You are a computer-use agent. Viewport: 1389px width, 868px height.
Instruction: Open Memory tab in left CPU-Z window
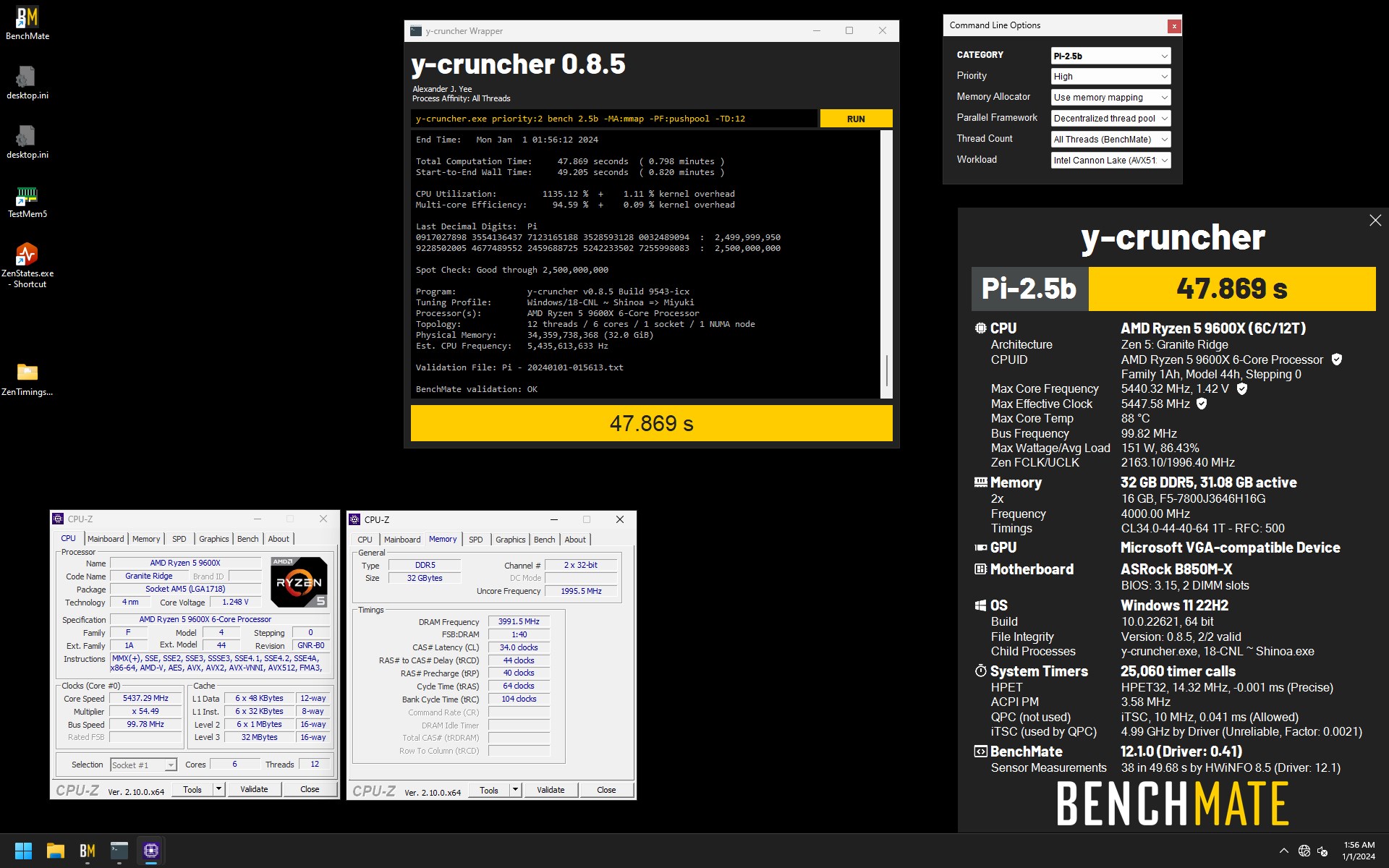tap(146, 539)
